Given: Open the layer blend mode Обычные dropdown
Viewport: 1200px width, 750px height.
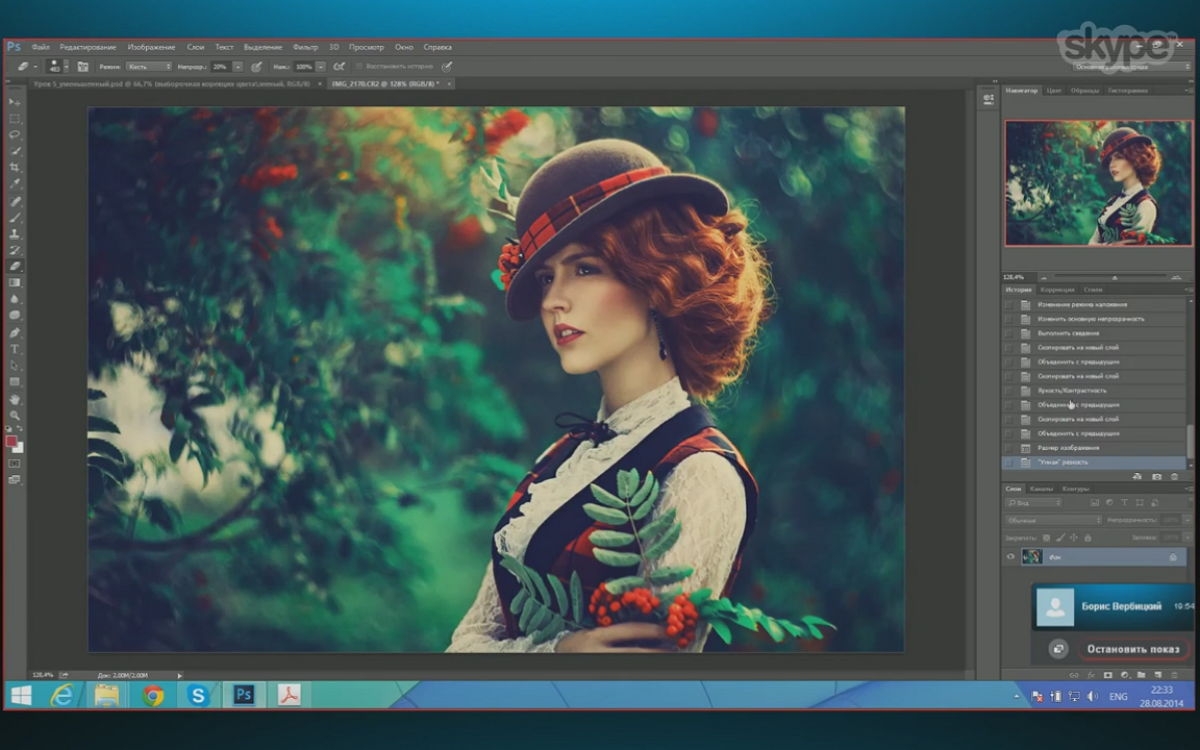Looking at the screenshot, I should pos(1053,520).
